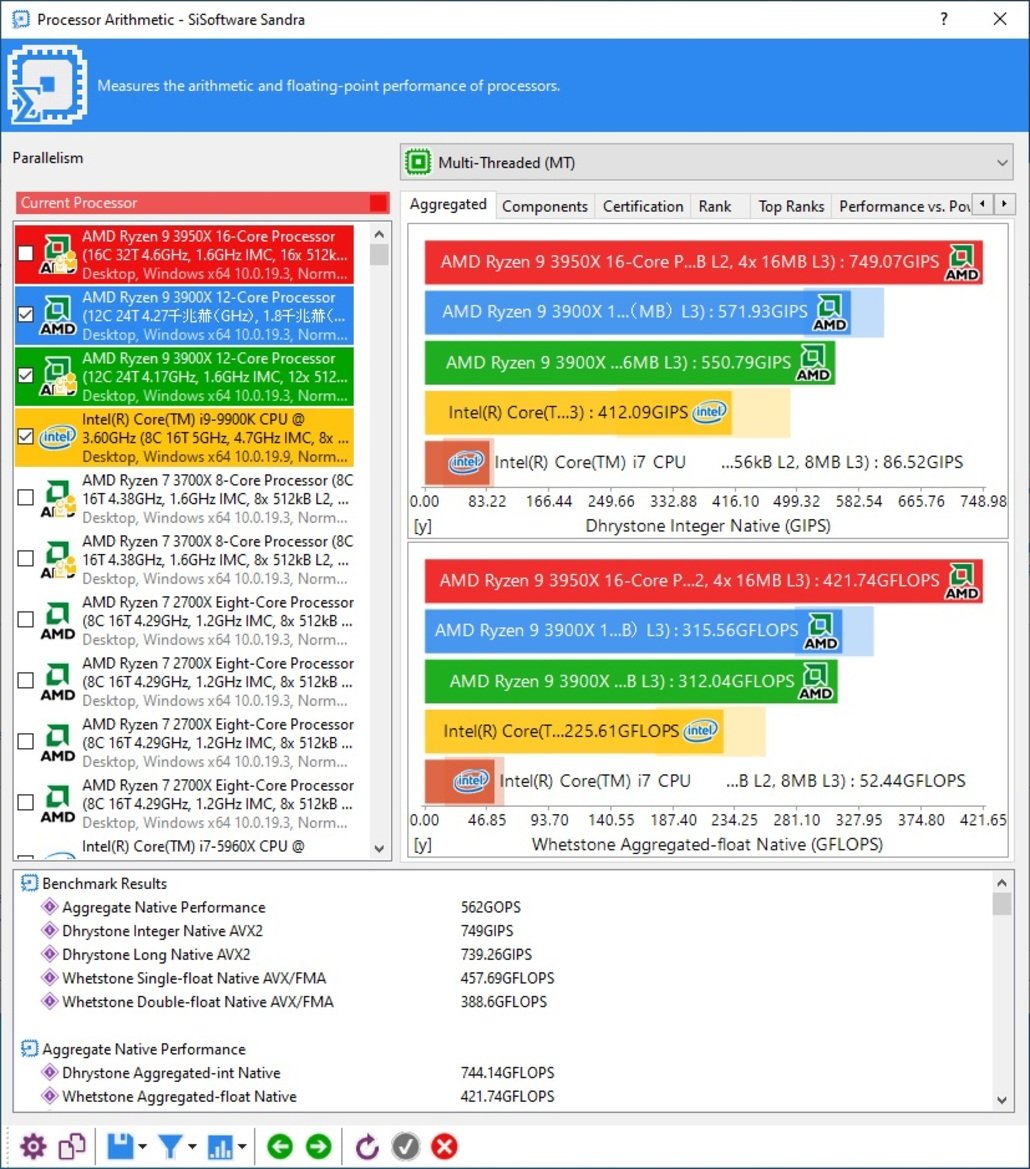The height and width of the screenshot is (1169, 1030).
Task: Select the green 312.04GFLOPS chart bar
Action: click(x=631, y=681)
